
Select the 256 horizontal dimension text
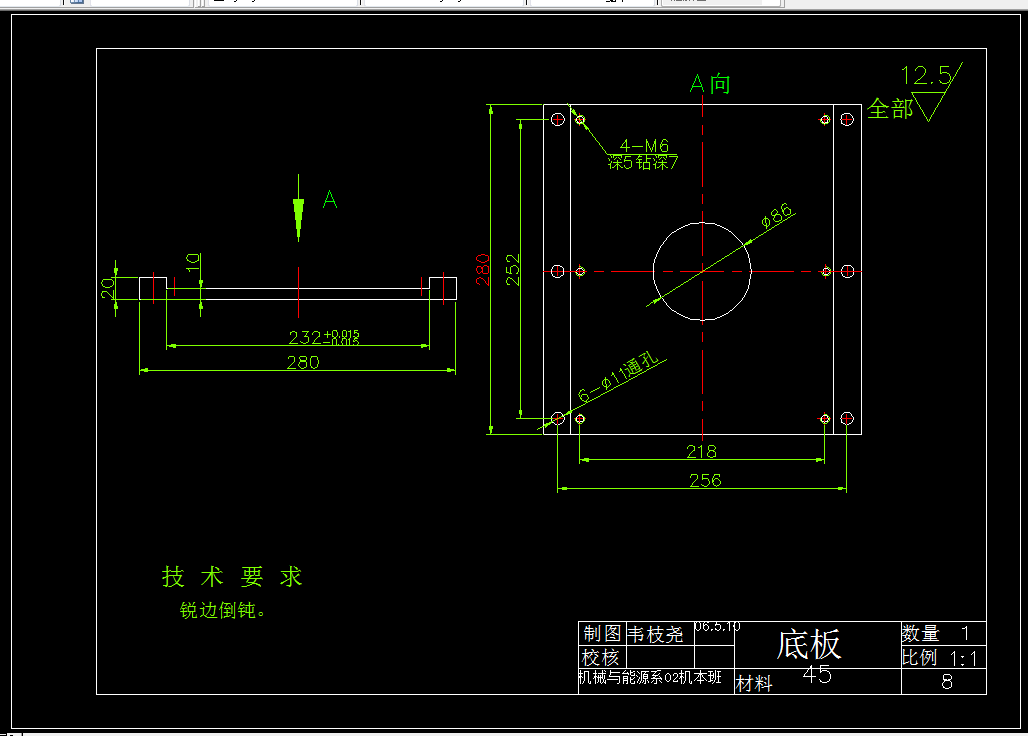(705, 480)
